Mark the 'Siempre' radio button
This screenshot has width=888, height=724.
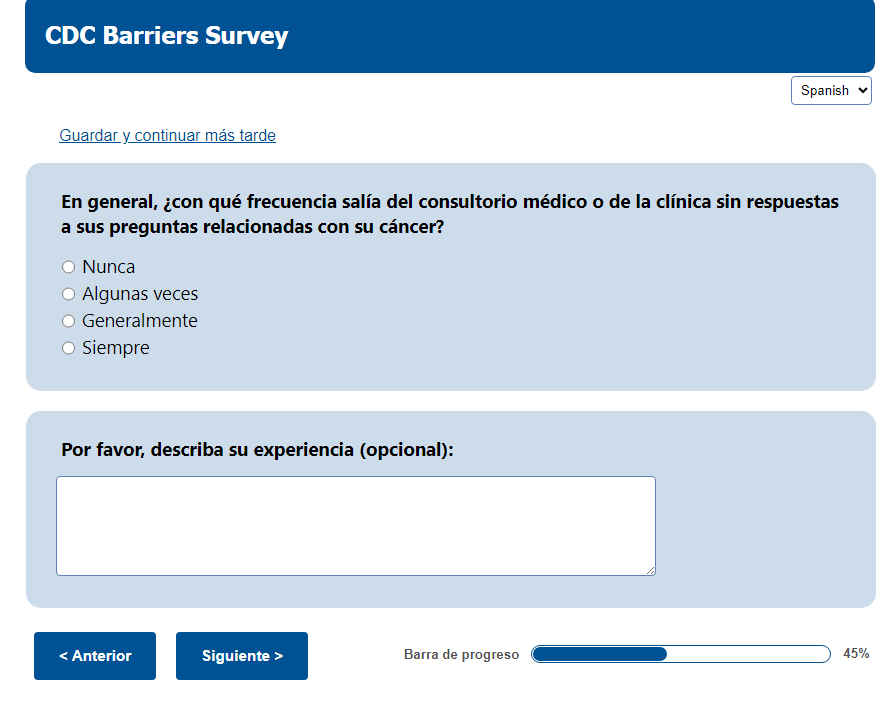[69, 348]
